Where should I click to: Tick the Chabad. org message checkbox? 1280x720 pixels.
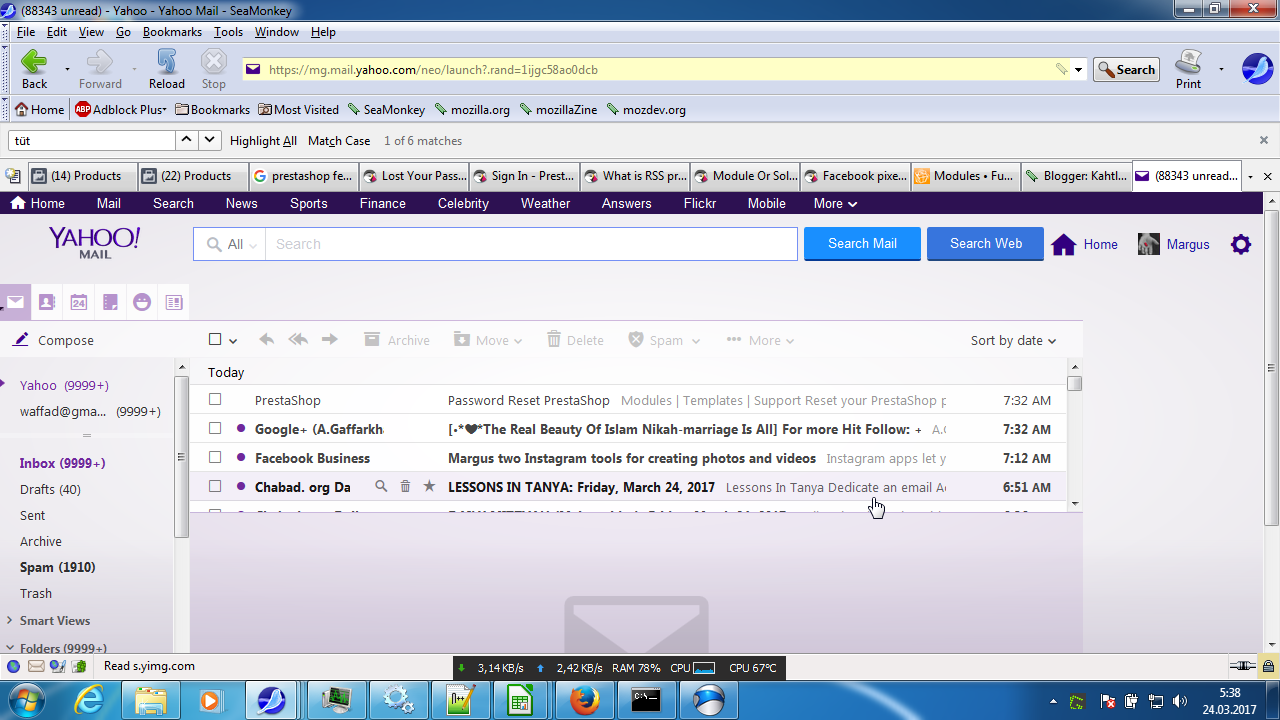[x=215, y=487]
